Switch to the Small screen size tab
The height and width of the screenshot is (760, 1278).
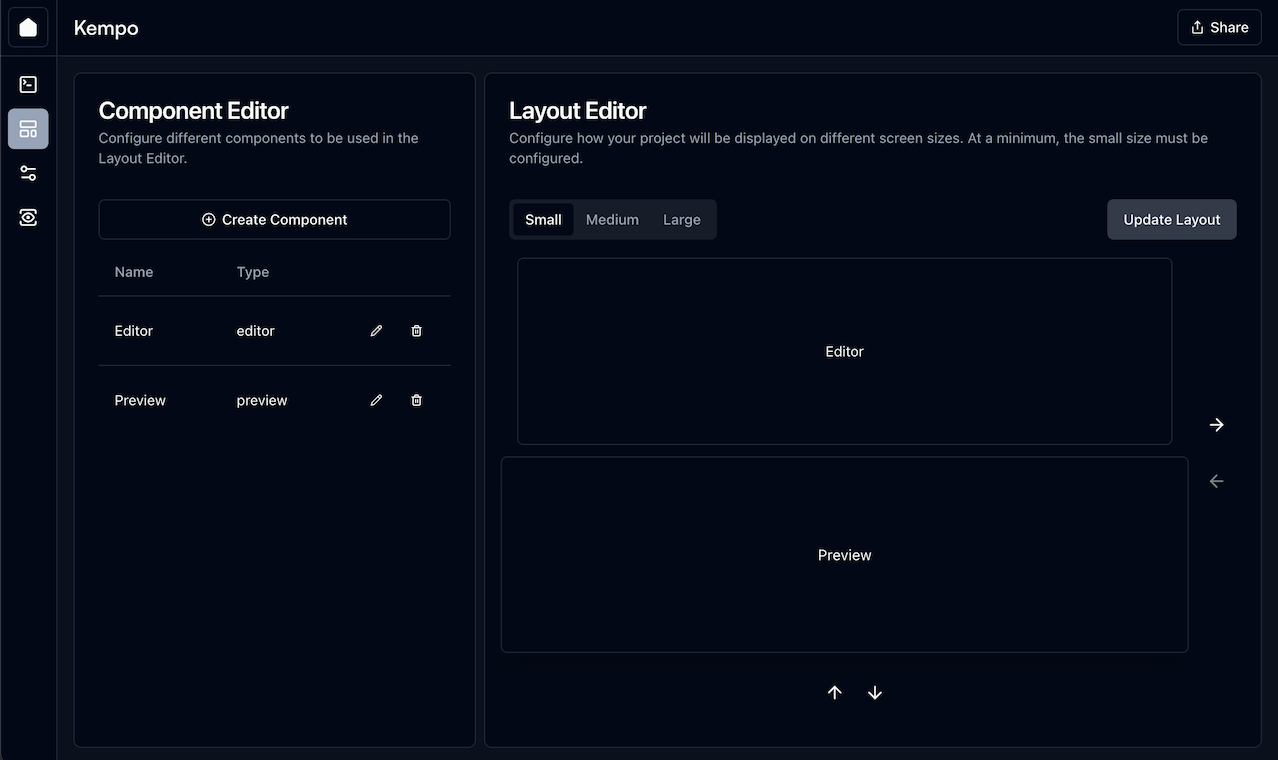tap(543, 220)
